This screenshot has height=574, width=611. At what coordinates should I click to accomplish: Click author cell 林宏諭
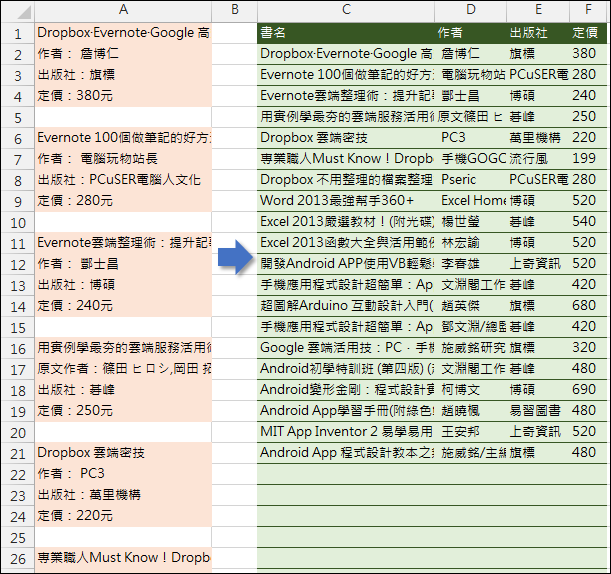pyautogui.click(x=471, y=243)
